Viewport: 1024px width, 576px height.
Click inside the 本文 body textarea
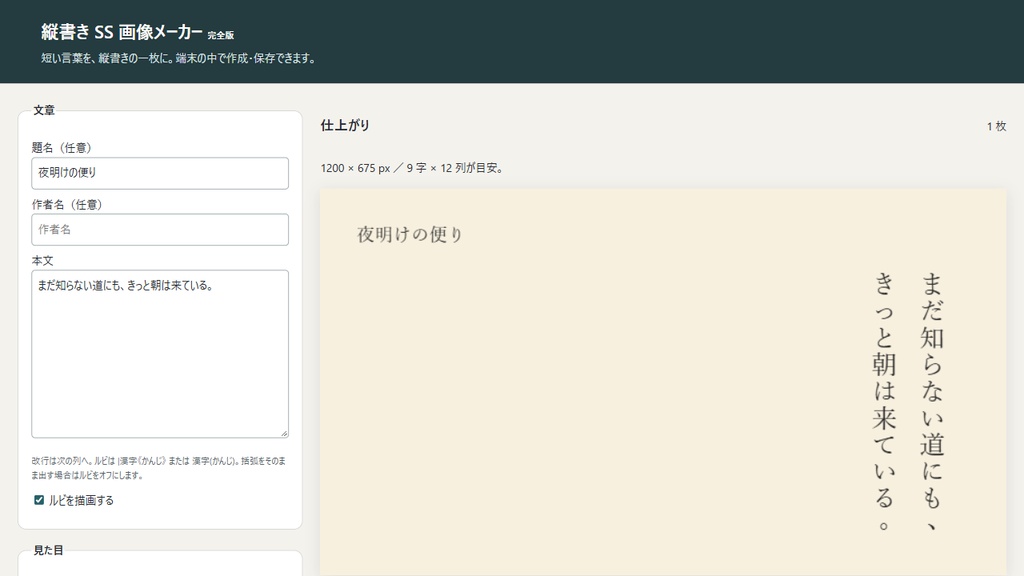(160, 354)
